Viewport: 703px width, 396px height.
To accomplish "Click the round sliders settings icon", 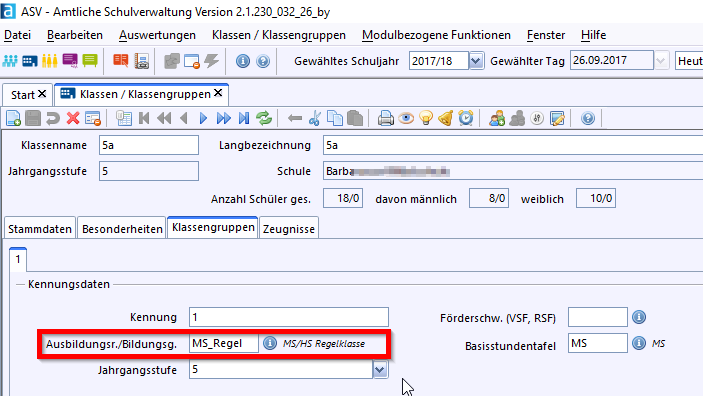I will coord(537,118).
